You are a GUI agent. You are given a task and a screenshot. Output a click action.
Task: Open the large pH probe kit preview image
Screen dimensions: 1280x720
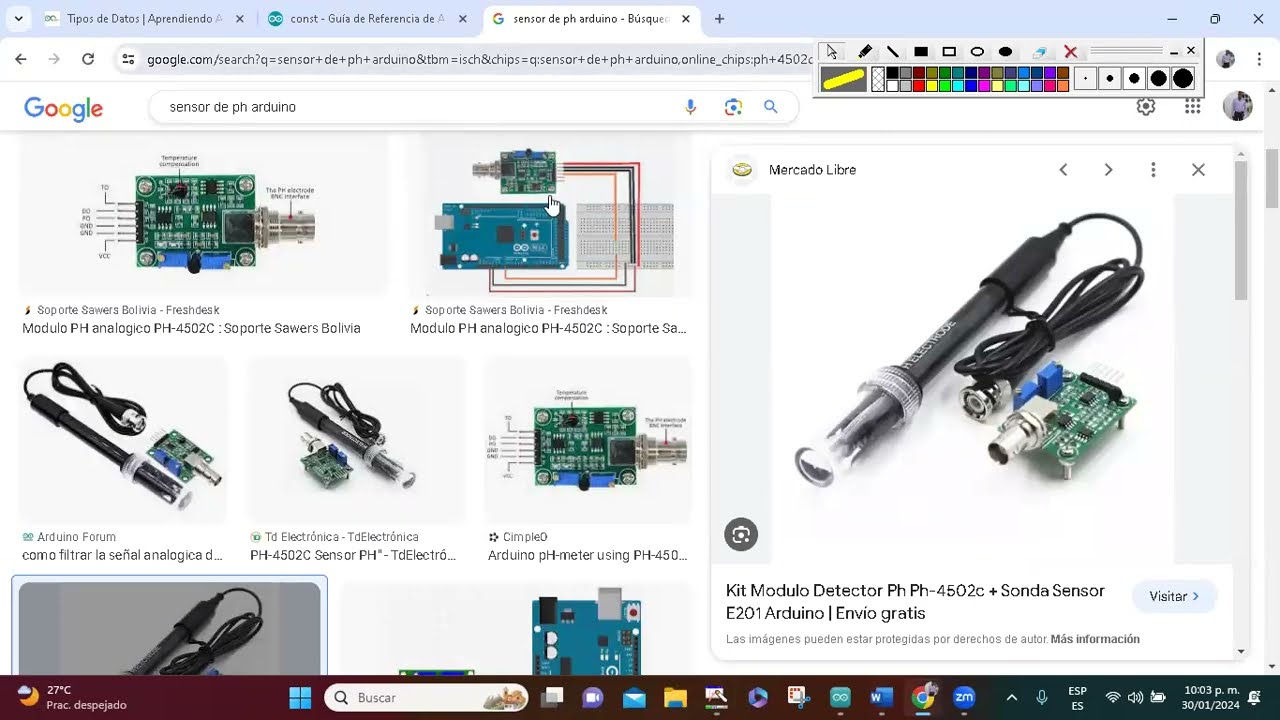[x=971, y=379]
